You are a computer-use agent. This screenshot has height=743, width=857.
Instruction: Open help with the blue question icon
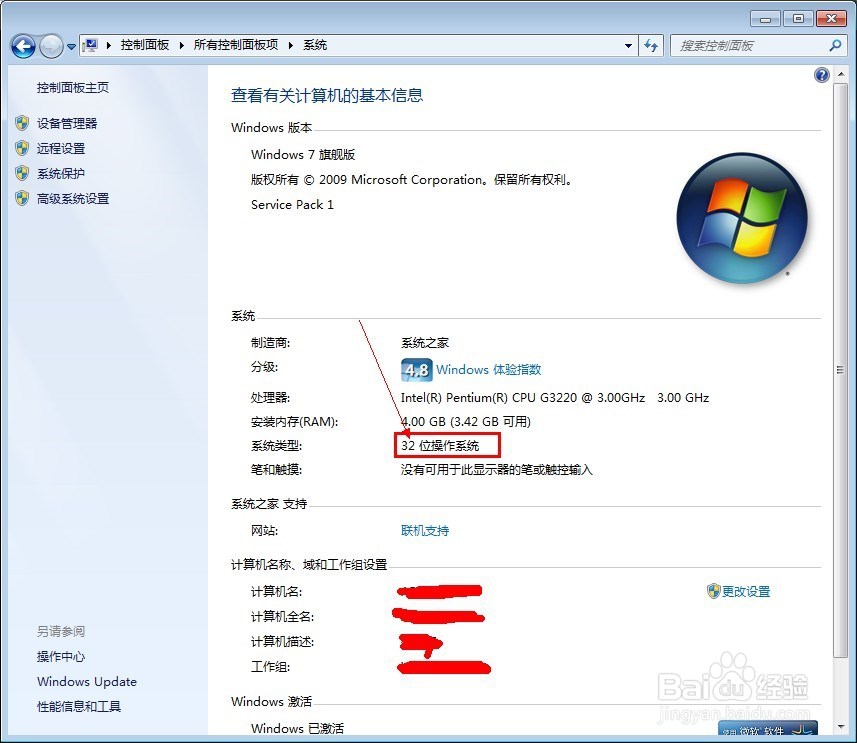tap(821, 75)
